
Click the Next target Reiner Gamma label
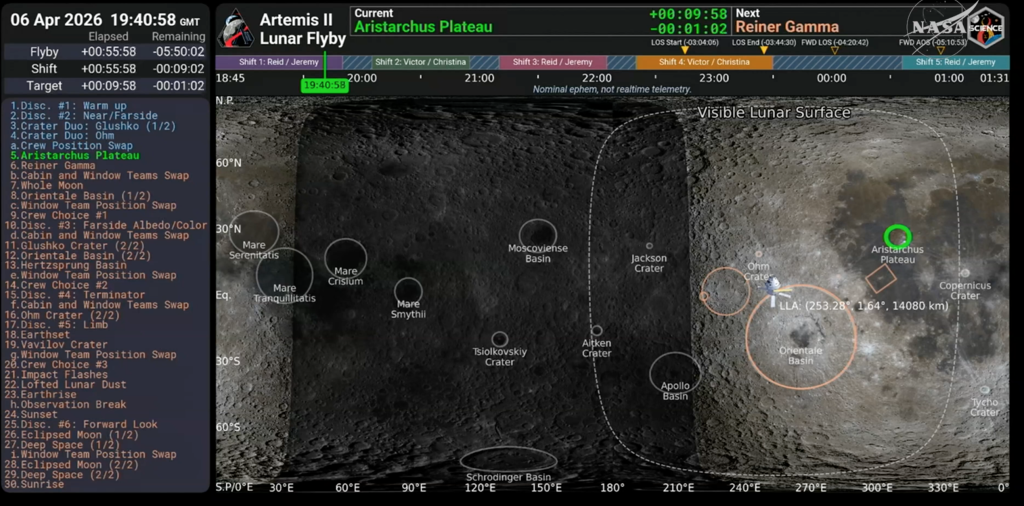pos(786,27)
